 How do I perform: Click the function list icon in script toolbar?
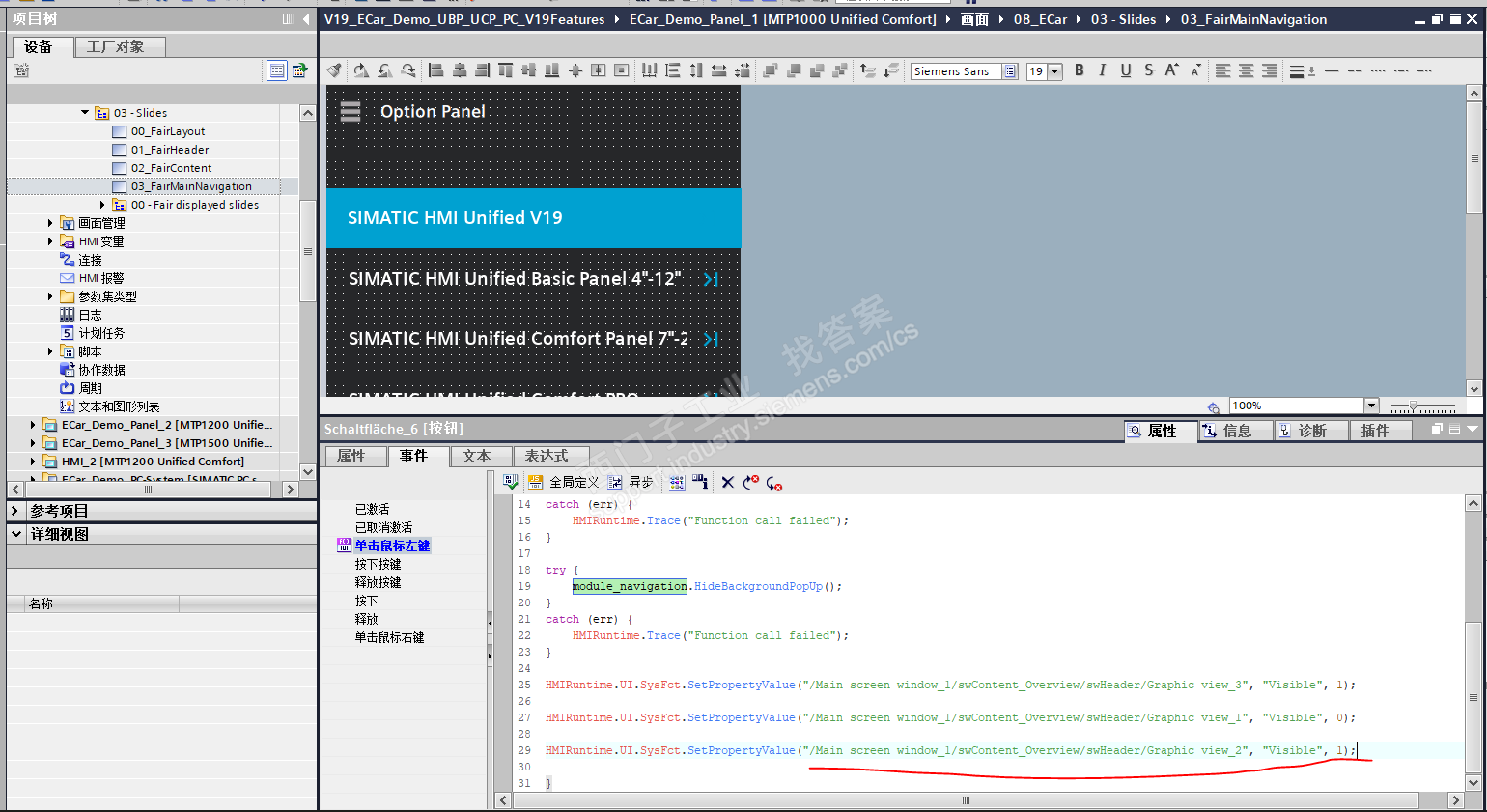[x=677, y=482]
